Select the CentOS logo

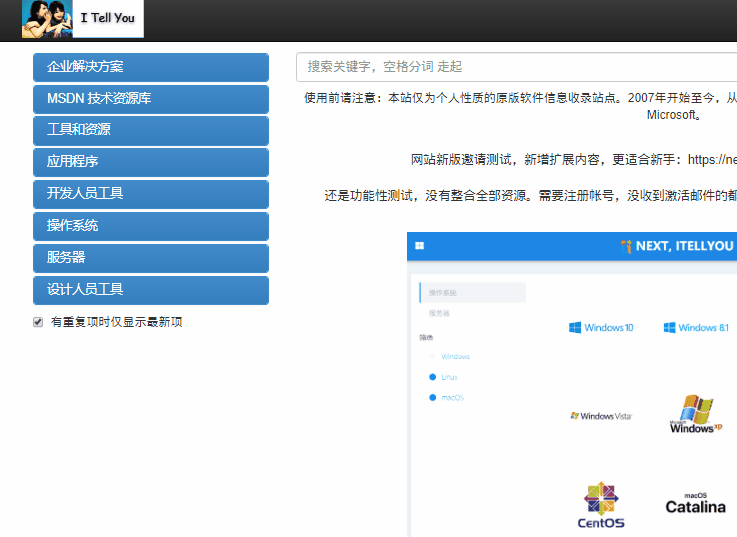(601, 505)
